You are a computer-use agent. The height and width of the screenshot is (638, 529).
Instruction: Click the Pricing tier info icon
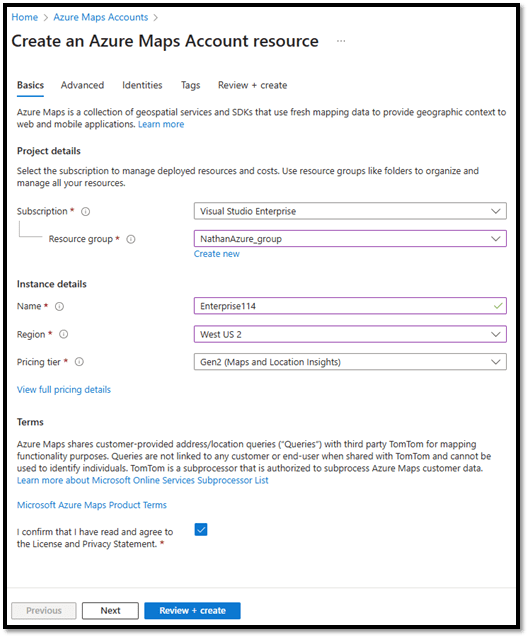[x=79, y=362]
